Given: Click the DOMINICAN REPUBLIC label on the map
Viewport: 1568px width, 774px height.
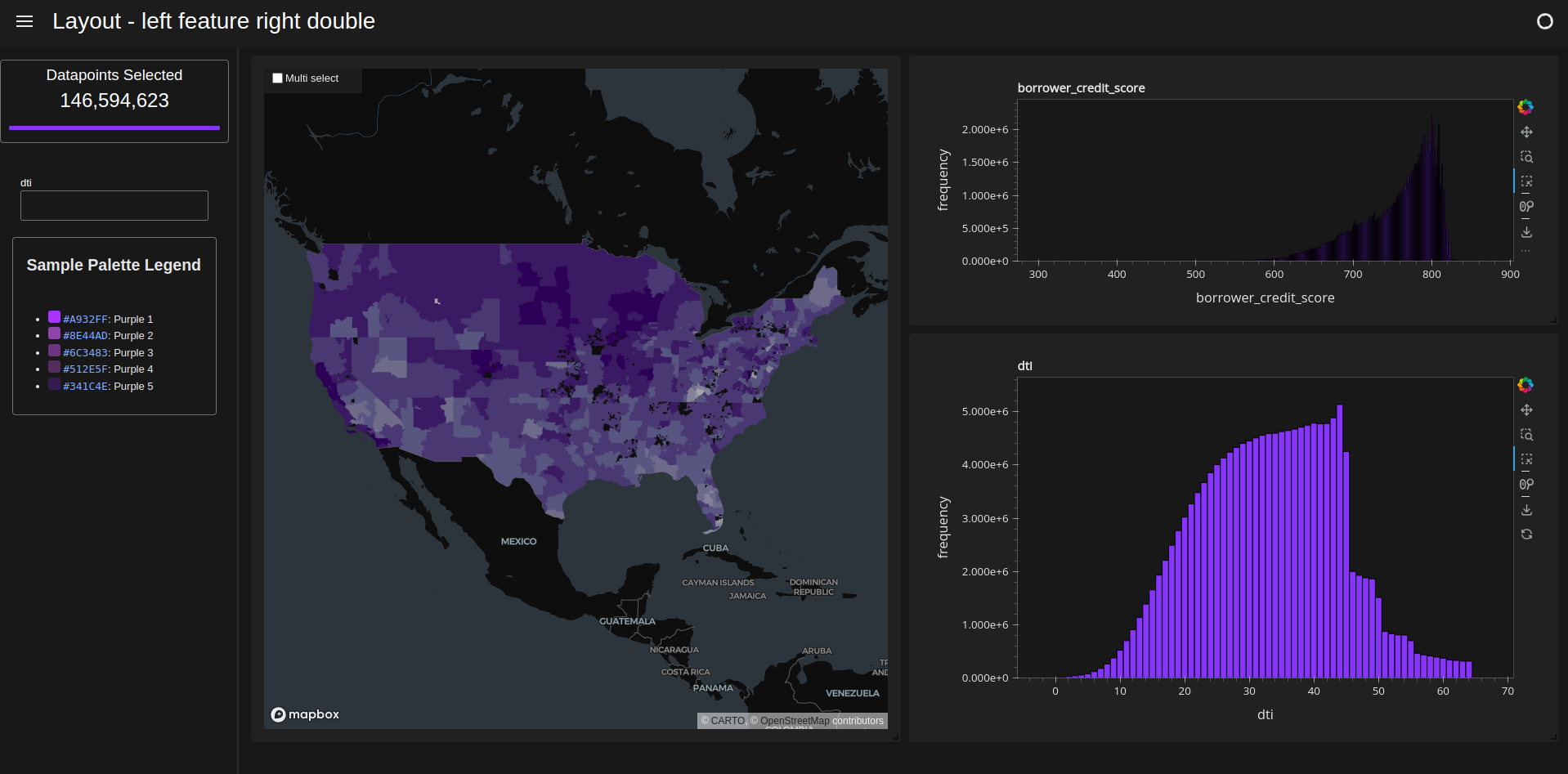Looking at the screenshot, I should click(813, 587).
